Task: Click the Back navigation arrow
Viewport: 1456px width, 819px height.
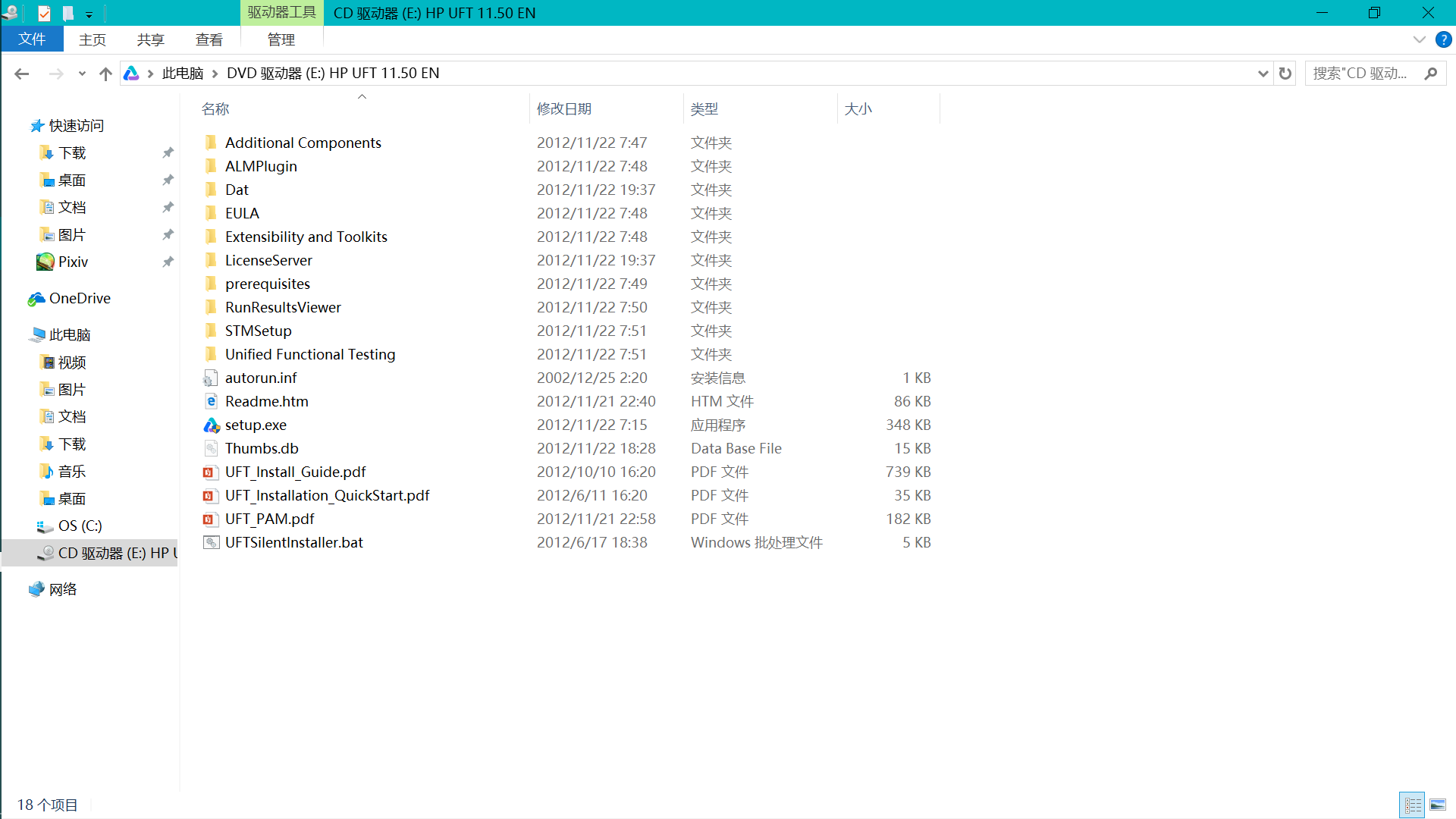Action: click(x=21, y=74)
